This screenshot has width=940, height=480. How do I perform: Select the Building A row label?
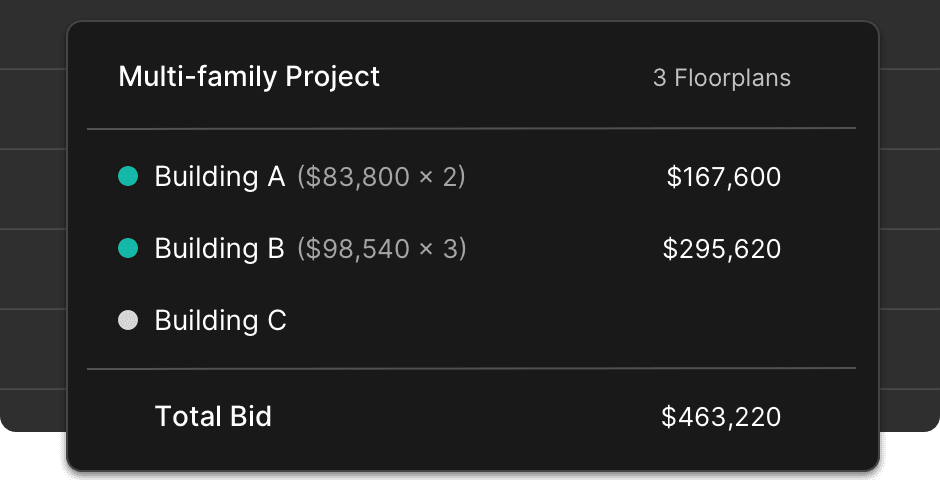pyautogui.click(x=220, y=177)
